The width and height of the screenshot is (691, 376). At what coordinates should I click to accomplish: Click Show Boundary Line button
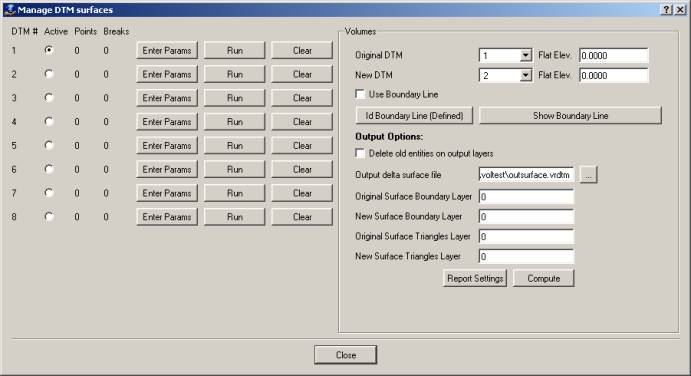(x=570, y=115)
